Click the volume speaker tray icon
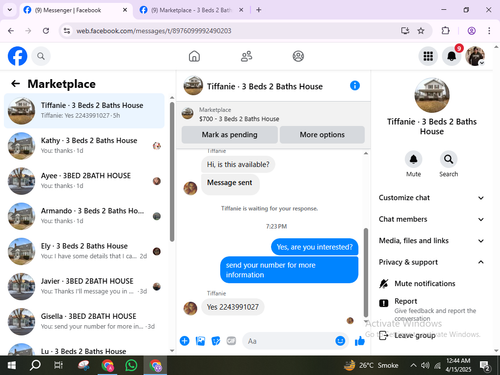 click(x=425, y=365)
